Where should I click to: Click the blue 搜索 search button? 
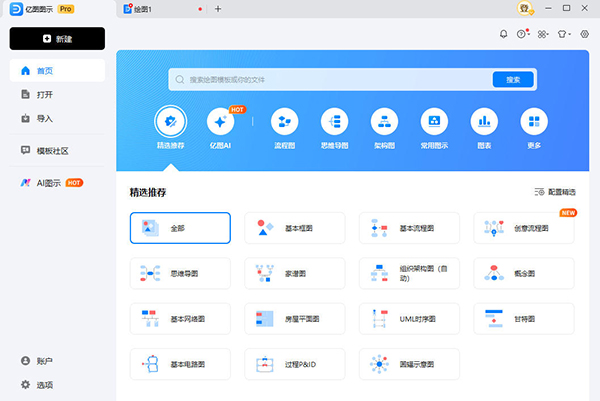pyautogui.click(x=513, y=80)
